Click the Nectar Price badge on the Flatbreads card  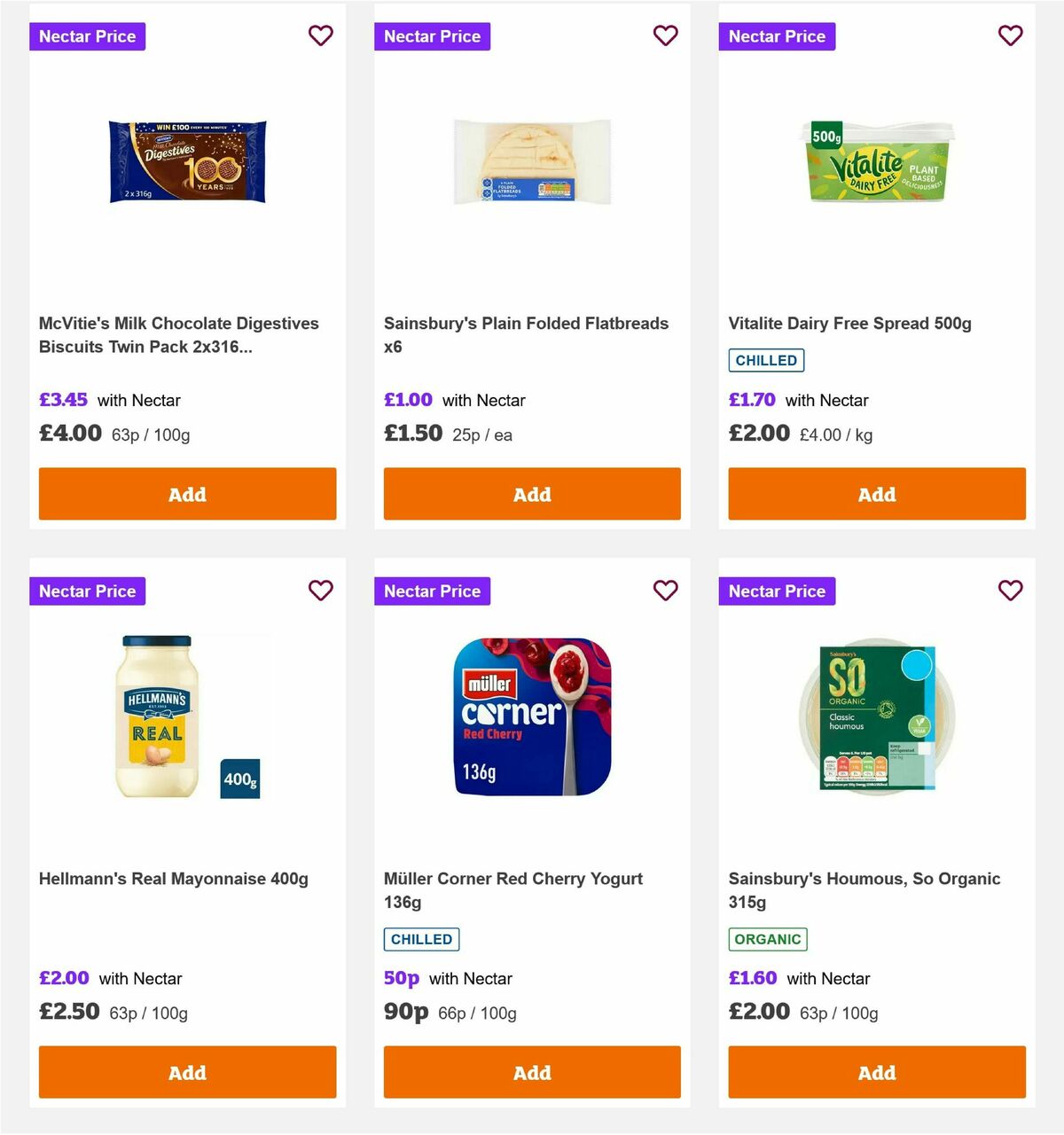pyautogui.click(x=432, y=36)
